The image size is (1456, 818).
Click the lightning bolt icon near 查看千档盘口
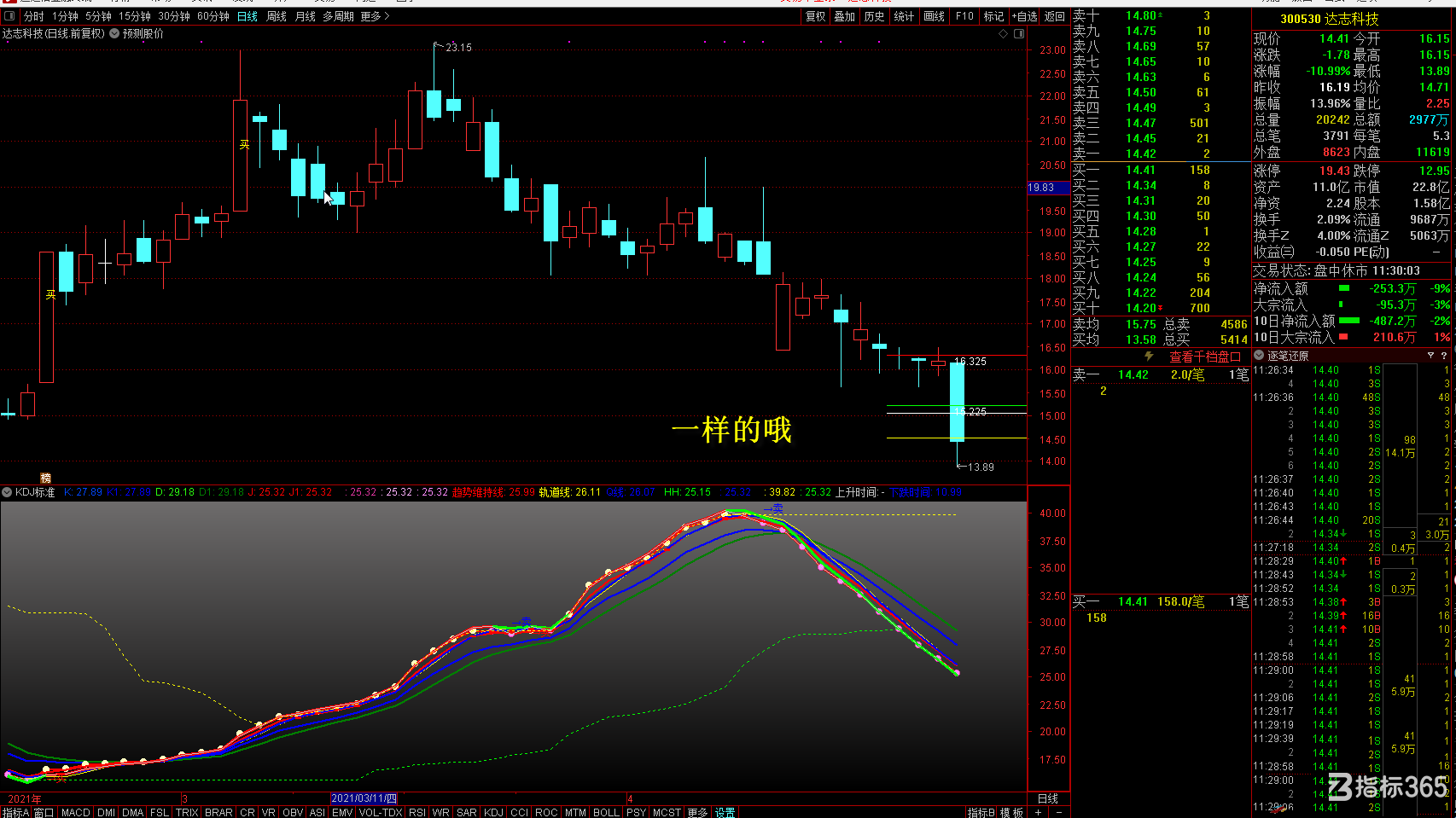tap(1150, 357)
